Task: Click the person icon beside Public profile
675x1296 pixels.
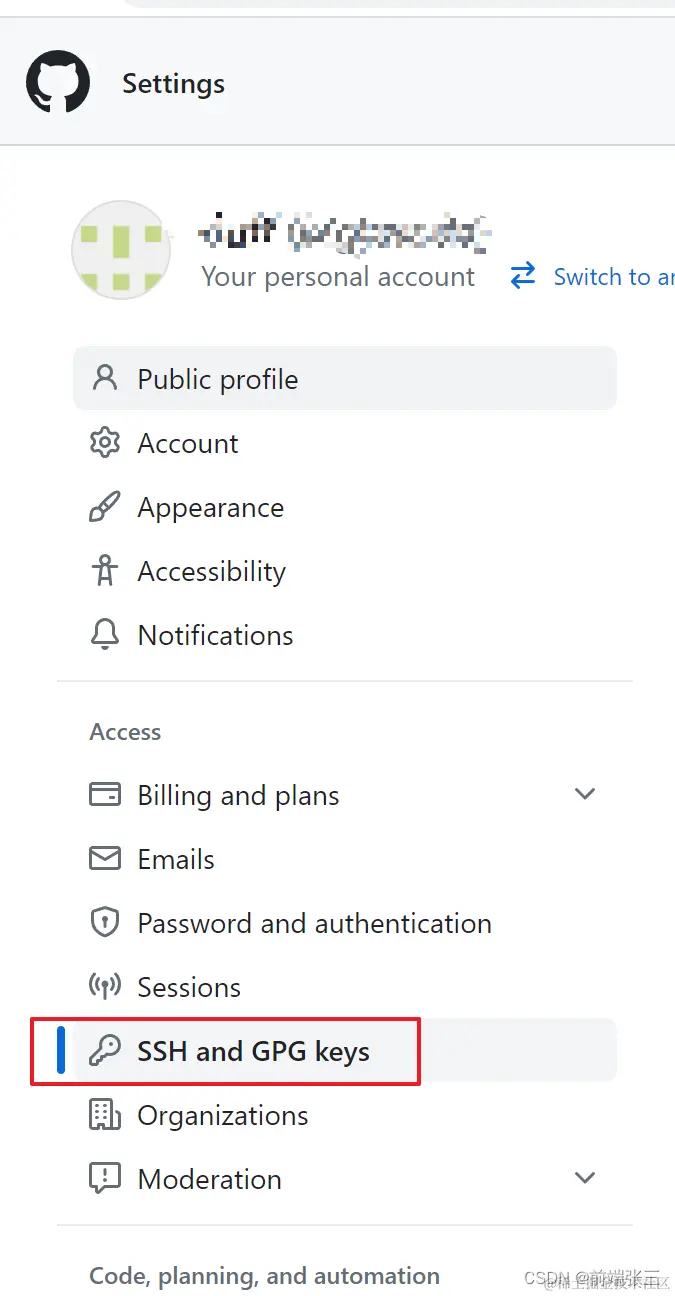Action: point(104,378)
